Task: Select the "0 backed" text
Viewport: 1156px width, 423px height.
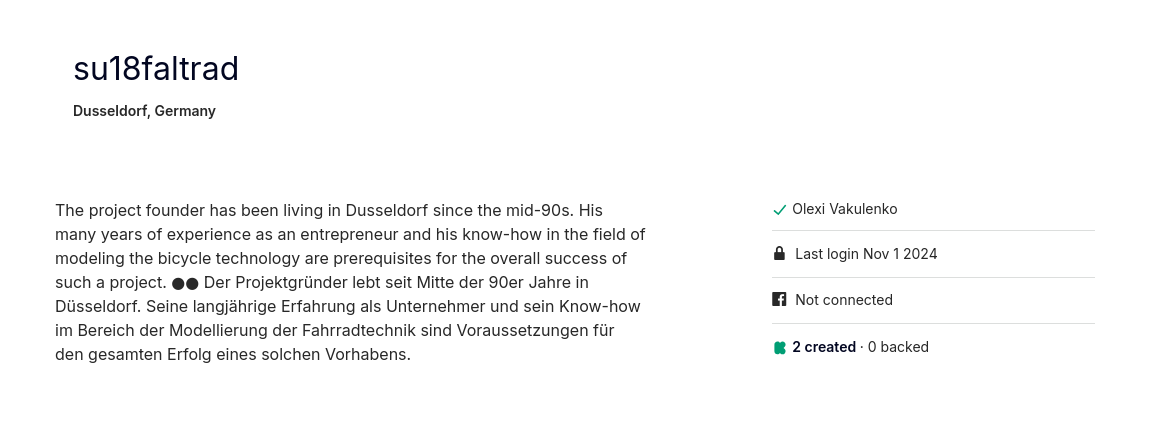Action: [x=898, y=347]
